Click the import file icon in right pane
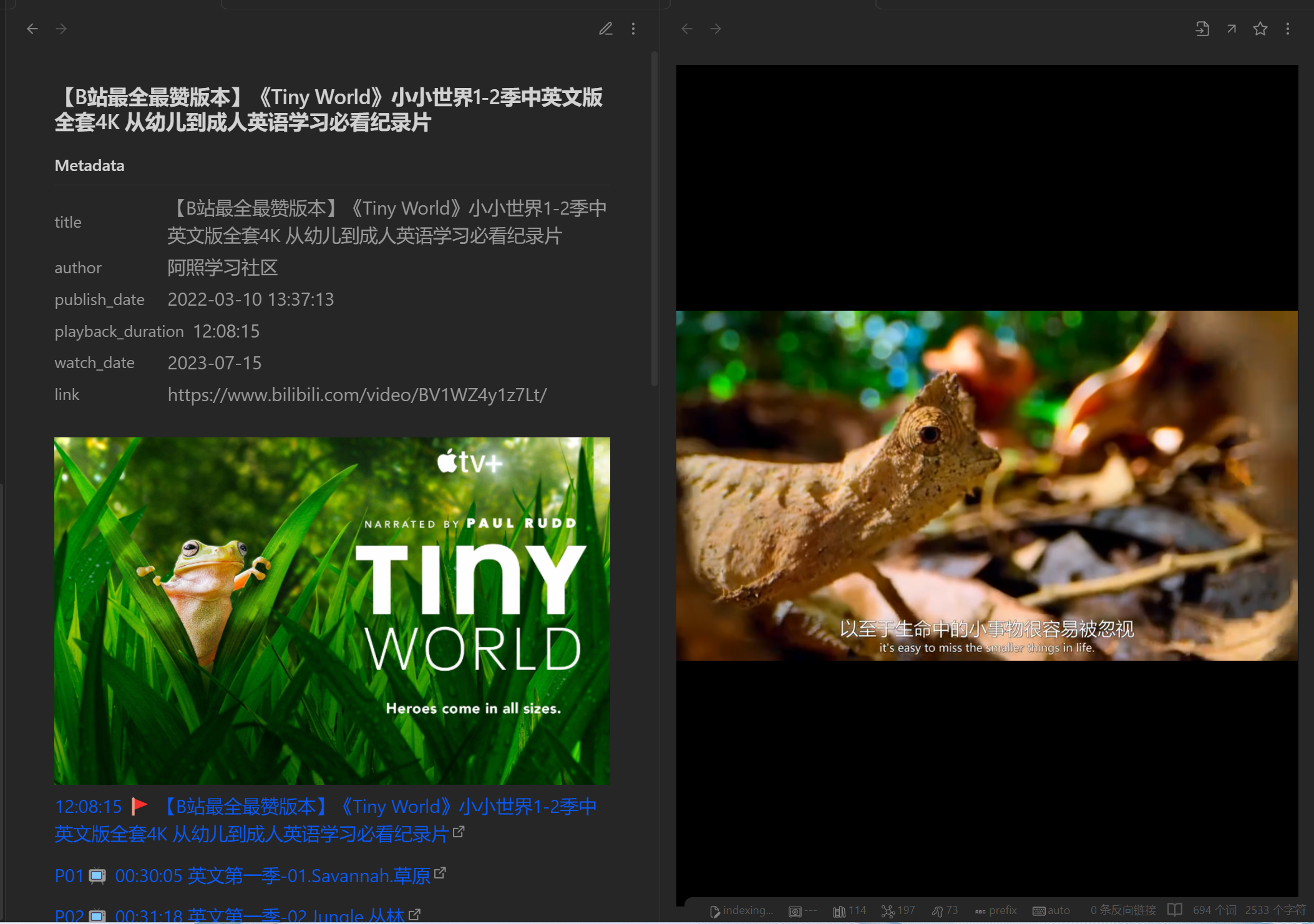The image size is (1314, 924). (1202, 29)
